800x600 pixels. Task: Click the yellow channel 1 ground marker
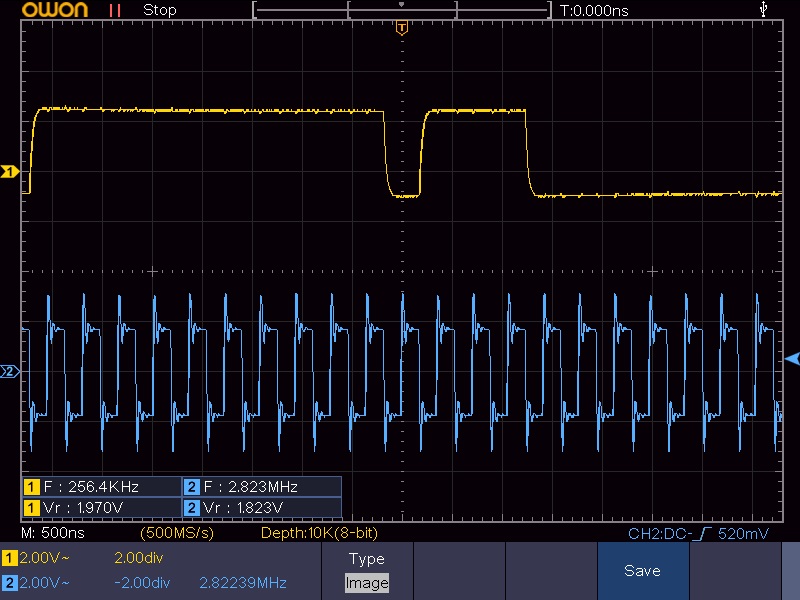[x=10, y=171]
